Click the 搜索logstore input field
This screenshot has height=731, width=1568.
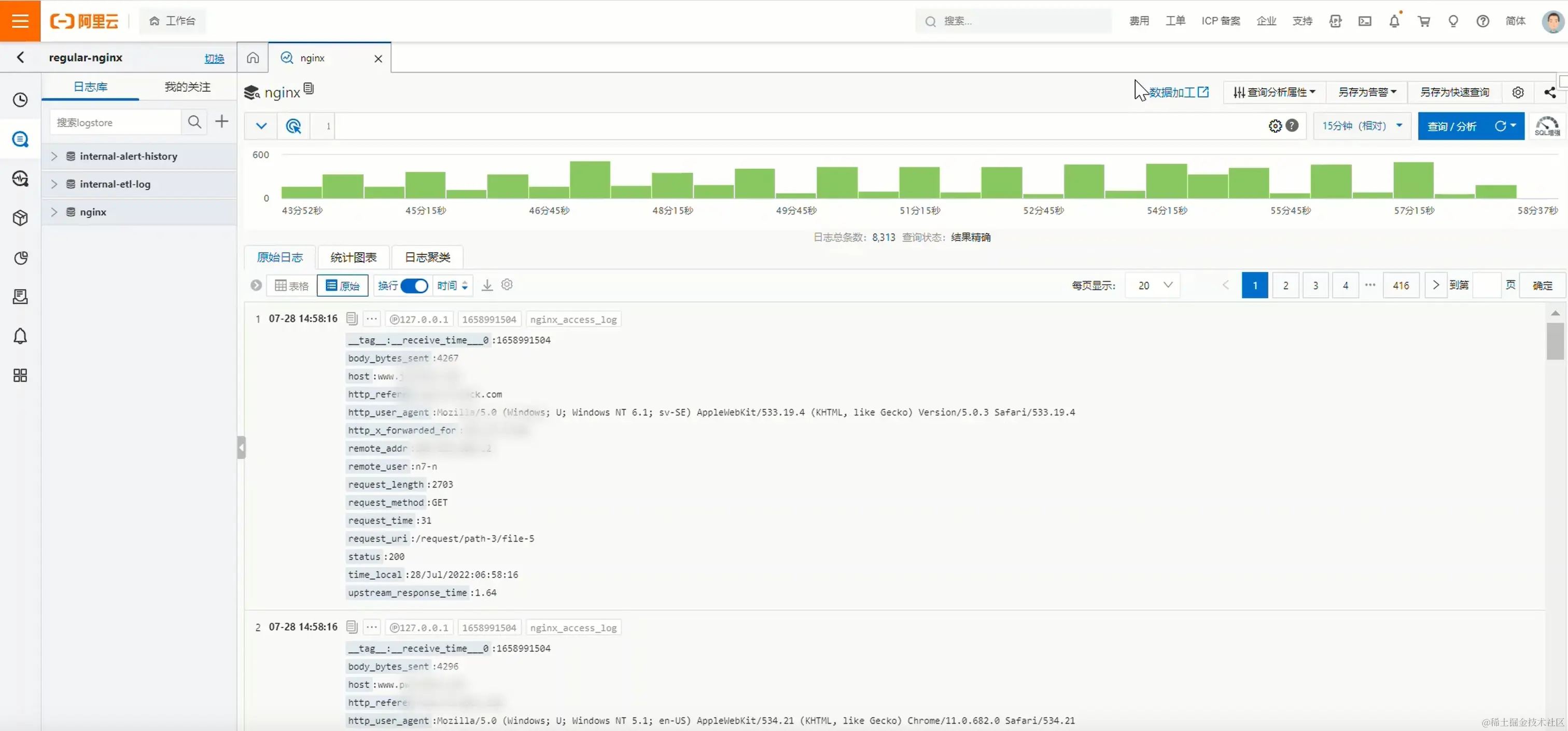(x=116, y=122)
